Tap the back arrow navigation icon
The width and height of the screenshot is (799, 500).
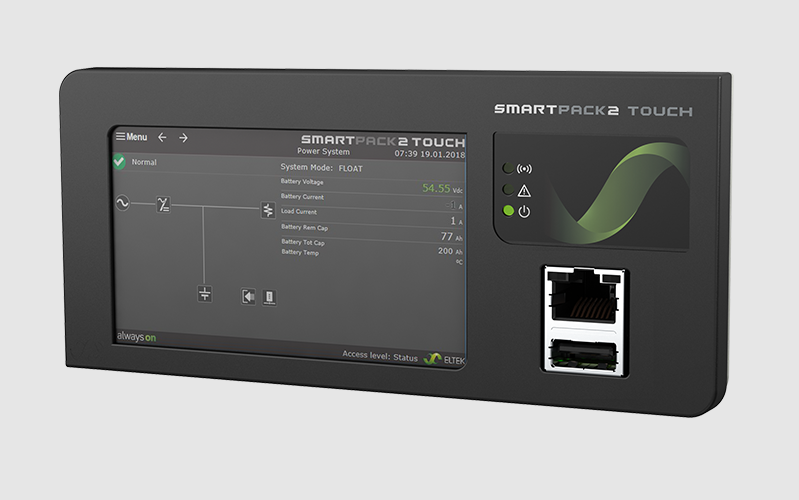point(162,137)
